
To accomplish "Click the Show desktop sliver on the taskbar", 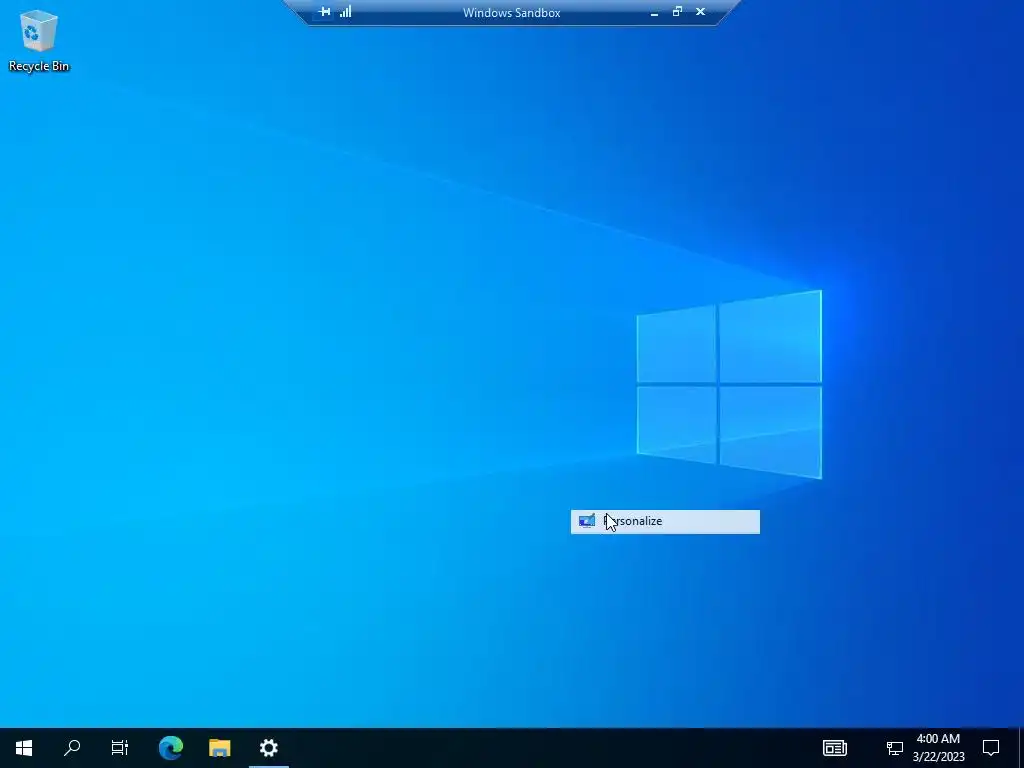I will (1021, 748).
